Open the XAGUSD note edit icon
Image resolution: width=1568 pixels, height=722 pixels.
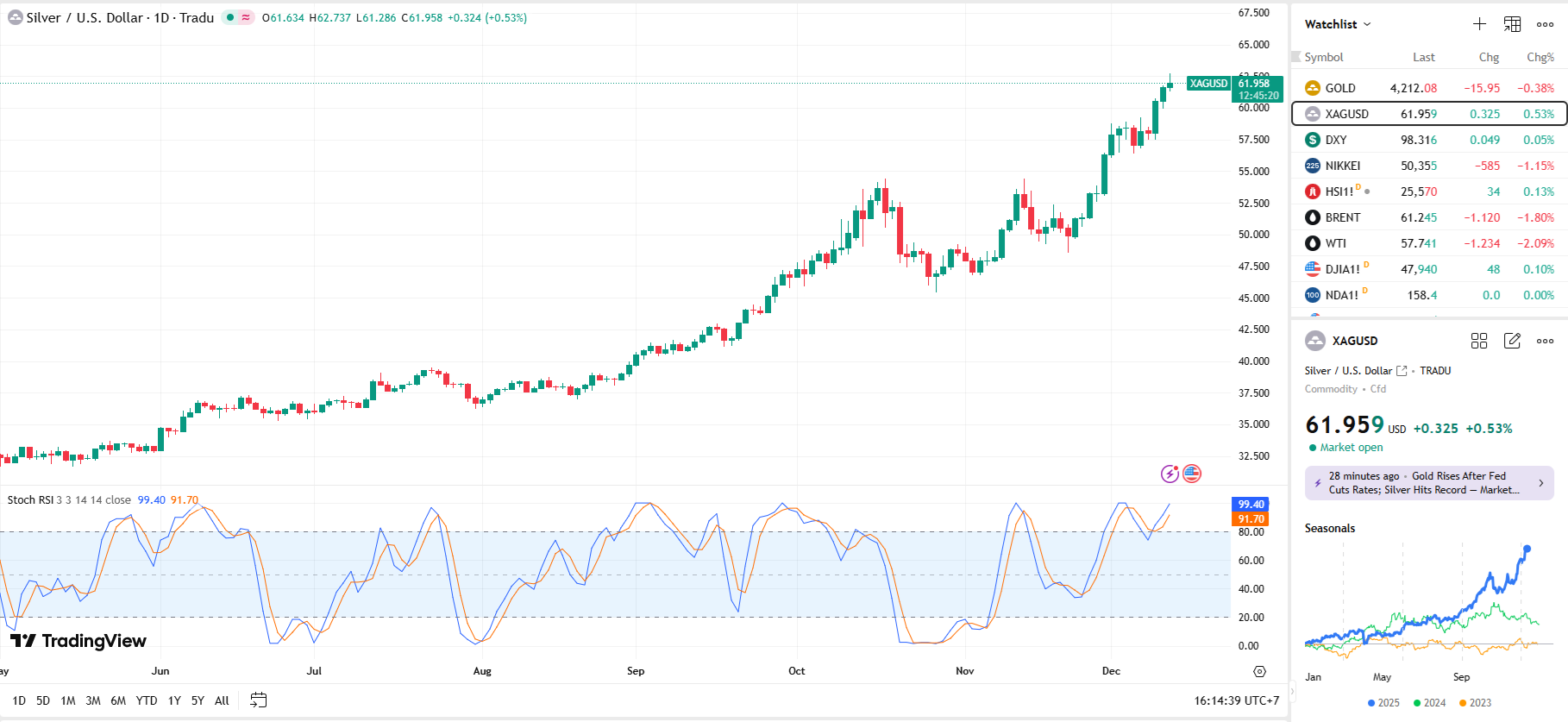(x=1512, y=341)
